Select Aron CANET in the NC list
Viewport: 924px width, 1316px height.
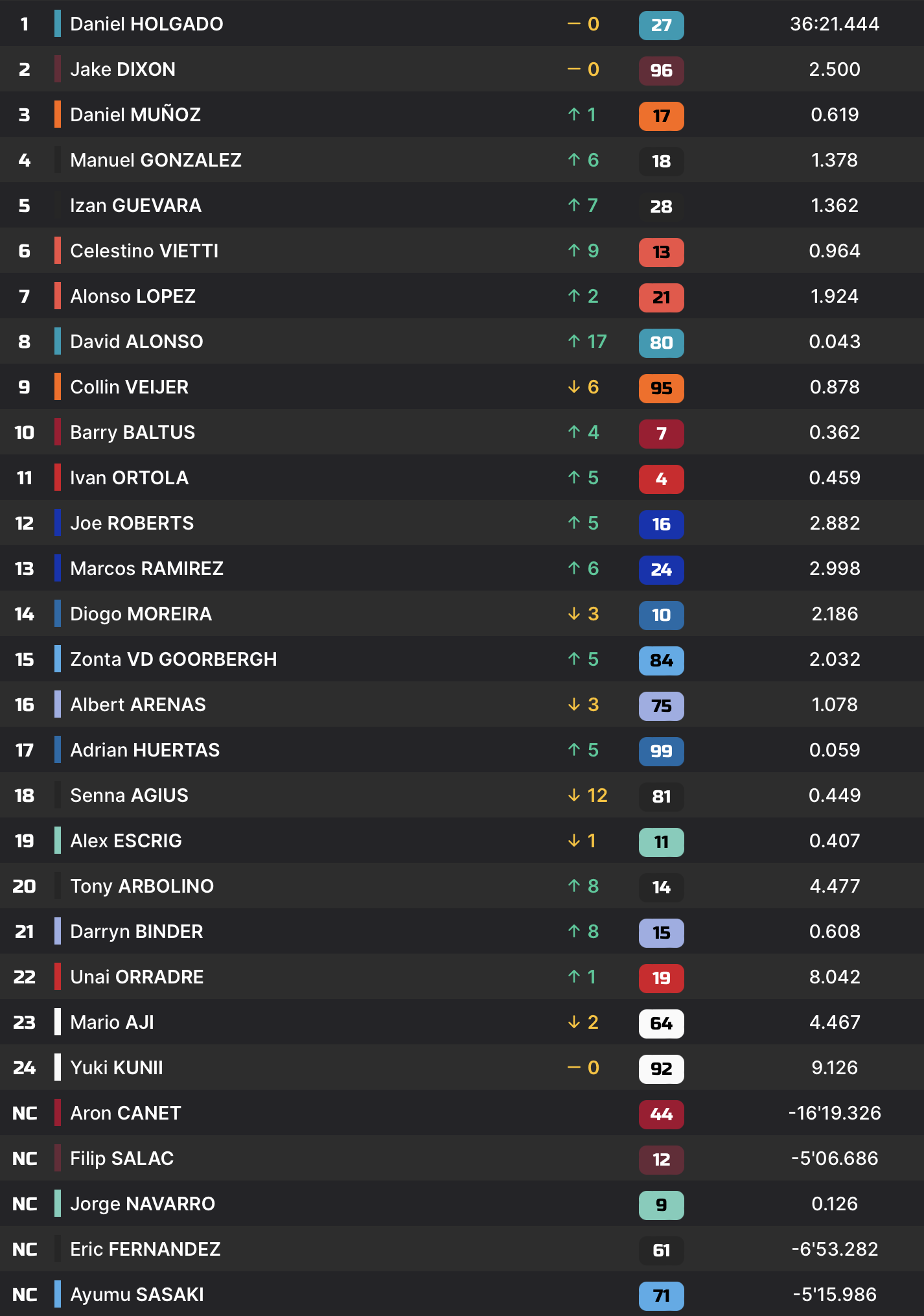click(125, 1113)
